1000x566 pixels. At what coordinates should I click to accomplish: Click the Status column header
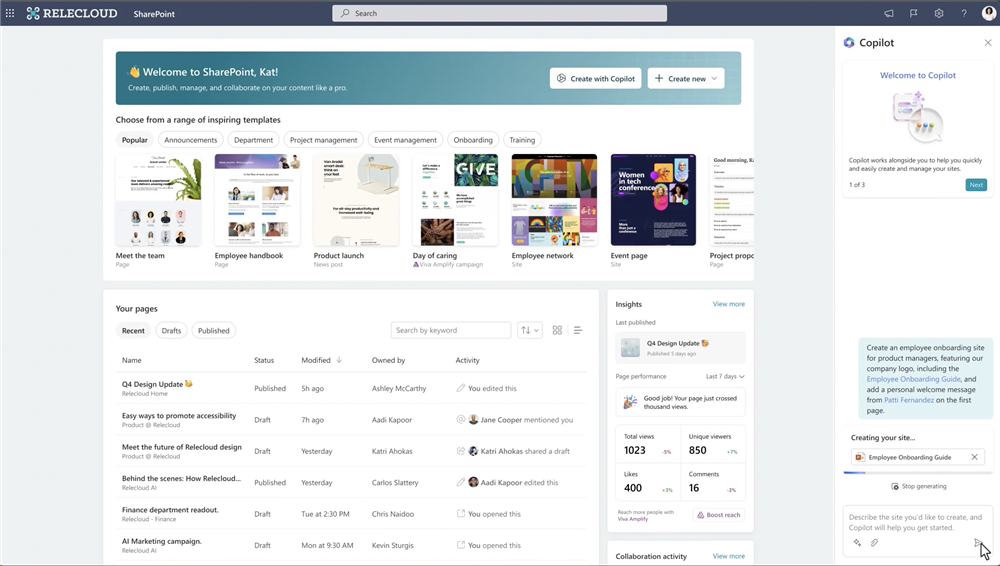point(264,360)
